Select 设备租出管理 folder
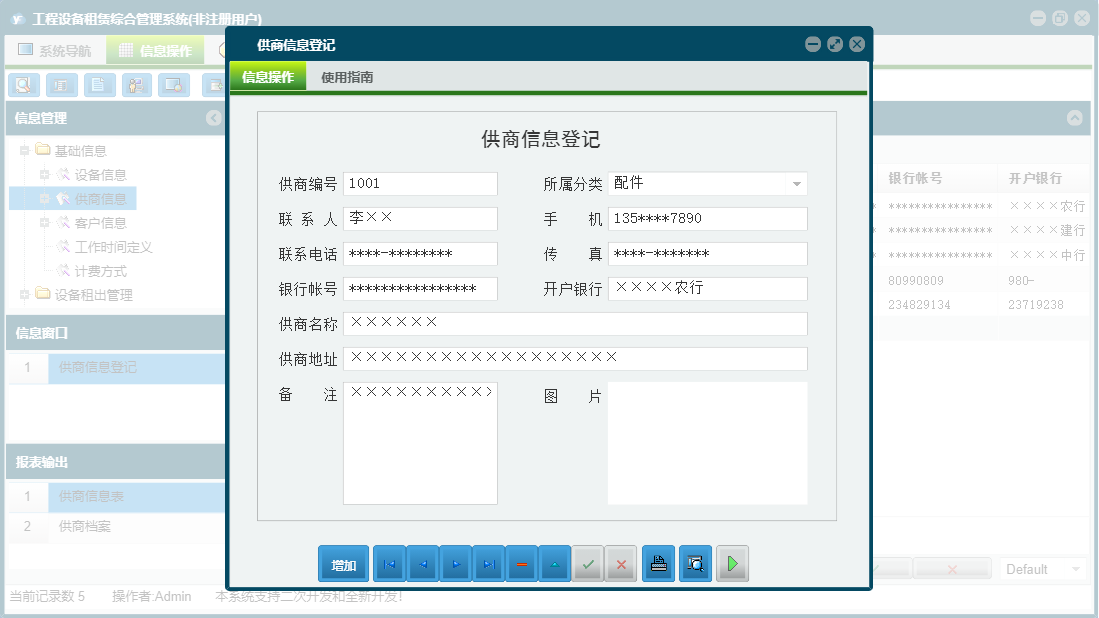Screen dimensions: 1099x618 93,295
